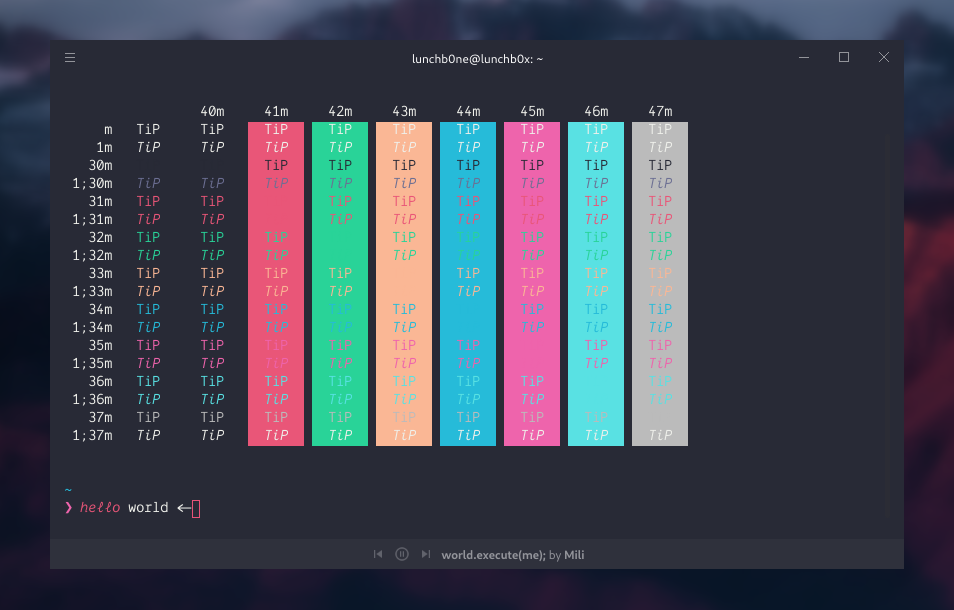The width and height of the screenshot is (954, 610).
Task: Click the word hello in the prompt
Action: click(x=100, y=507)
